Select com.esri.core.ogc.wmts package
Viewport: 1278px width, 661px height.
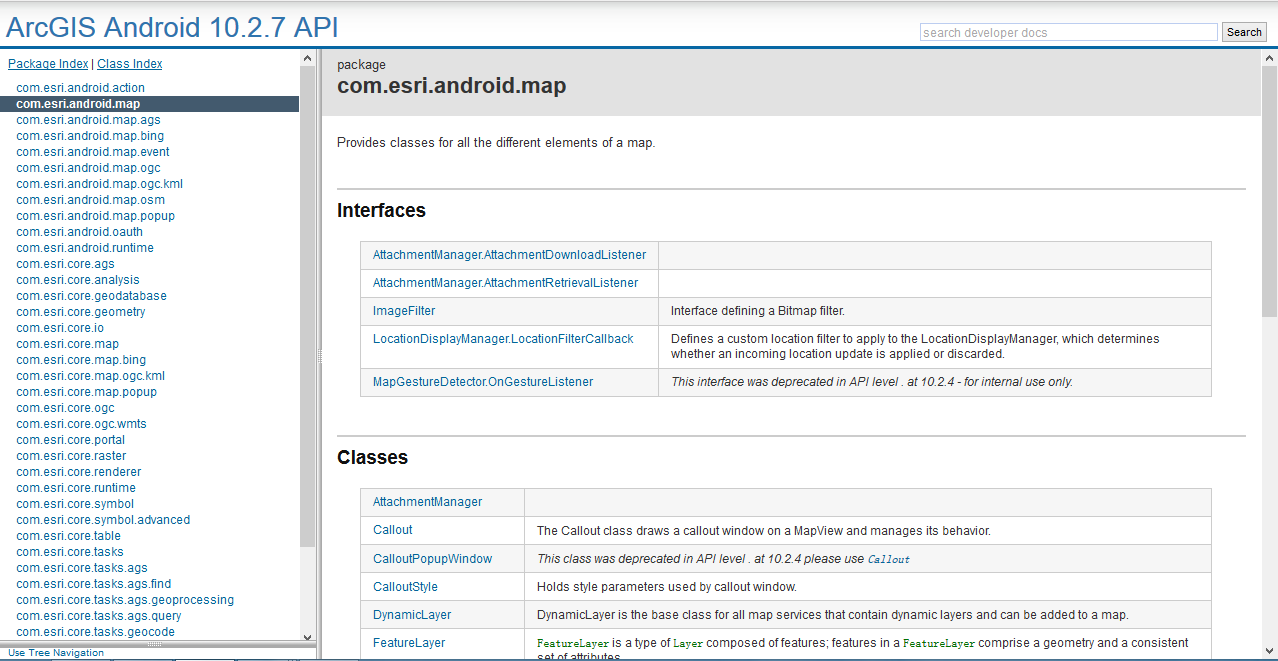(x=81, y=424)
